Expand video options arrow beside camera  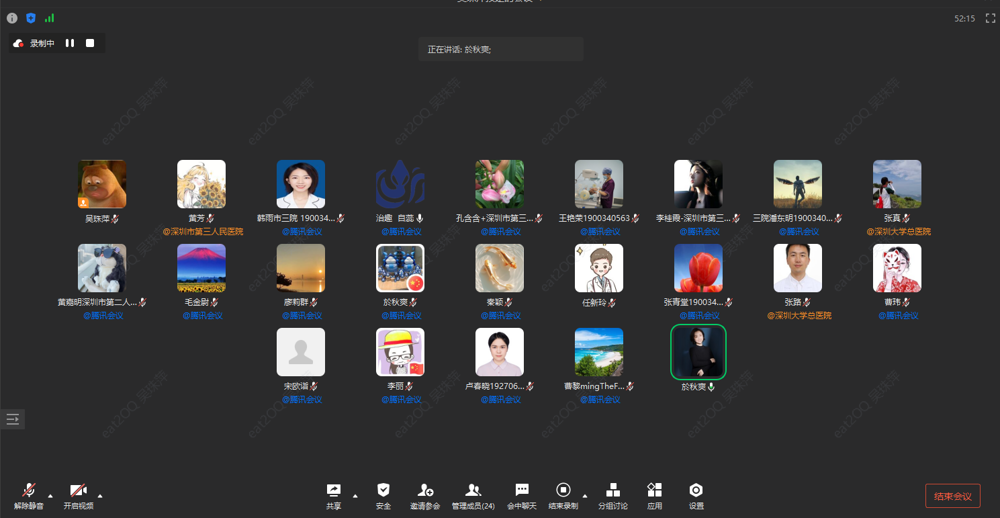coord(99,495)
